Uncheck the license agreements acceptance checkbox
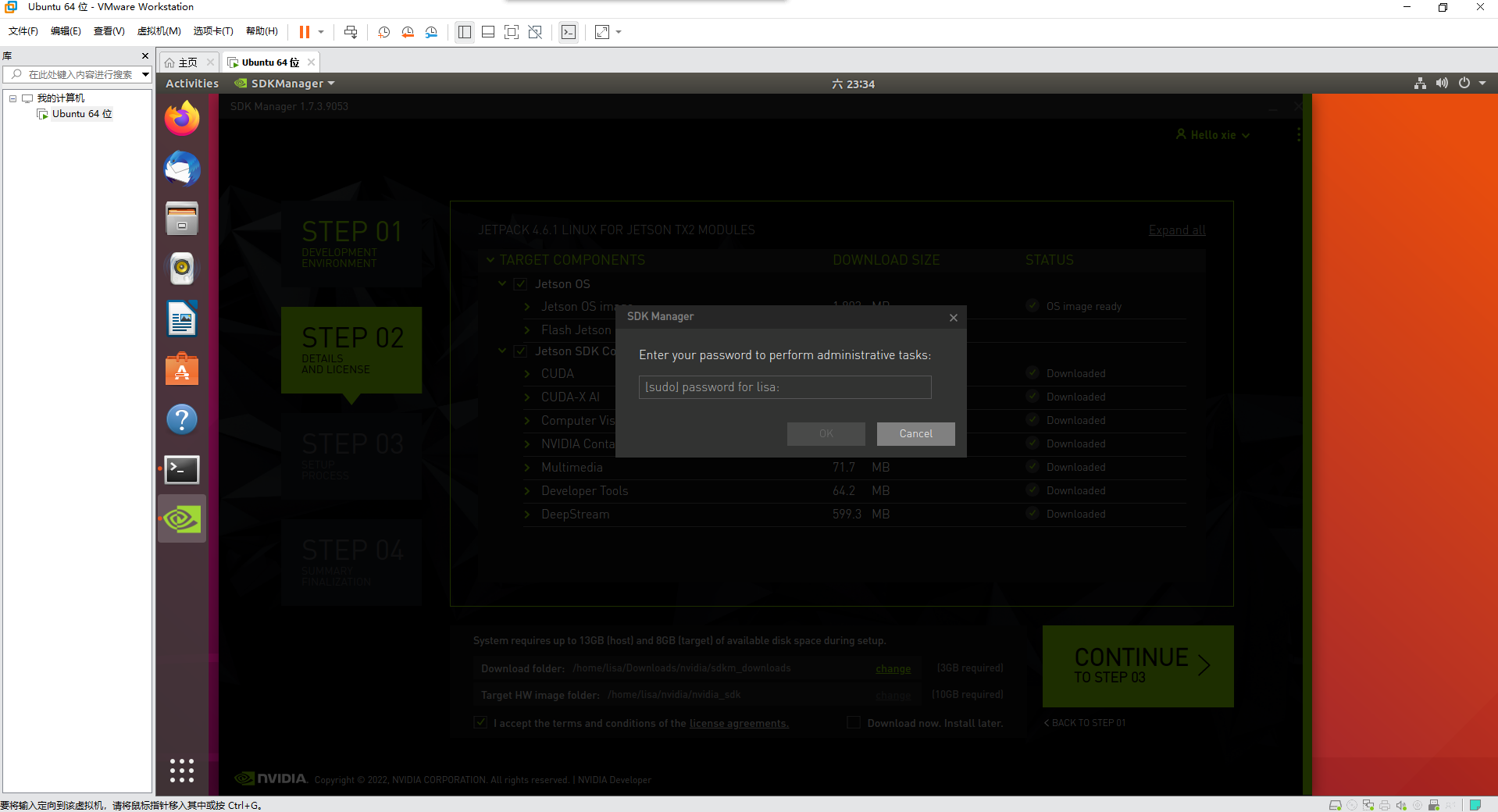Image resolution: width=1498 pixels, height=812 pixels. tap(480, 722)
